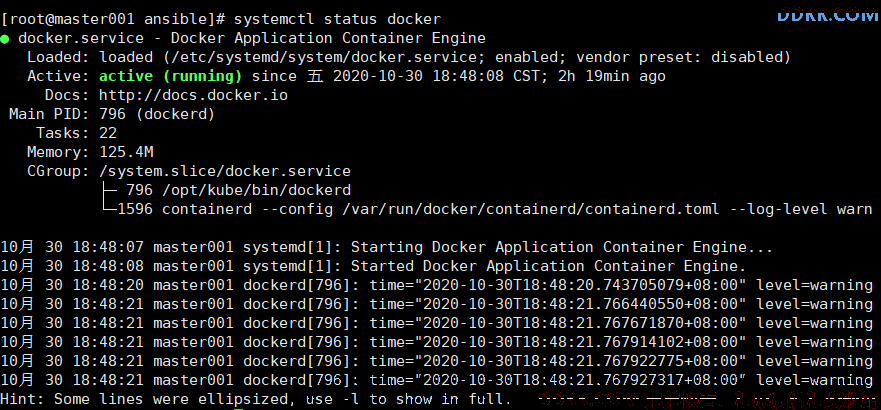Image resolution: width=881 pixels, height=410 pixels.
Task: Click the /etc/systemd/system/docker.service file path
Action: [x=330, y=57]
